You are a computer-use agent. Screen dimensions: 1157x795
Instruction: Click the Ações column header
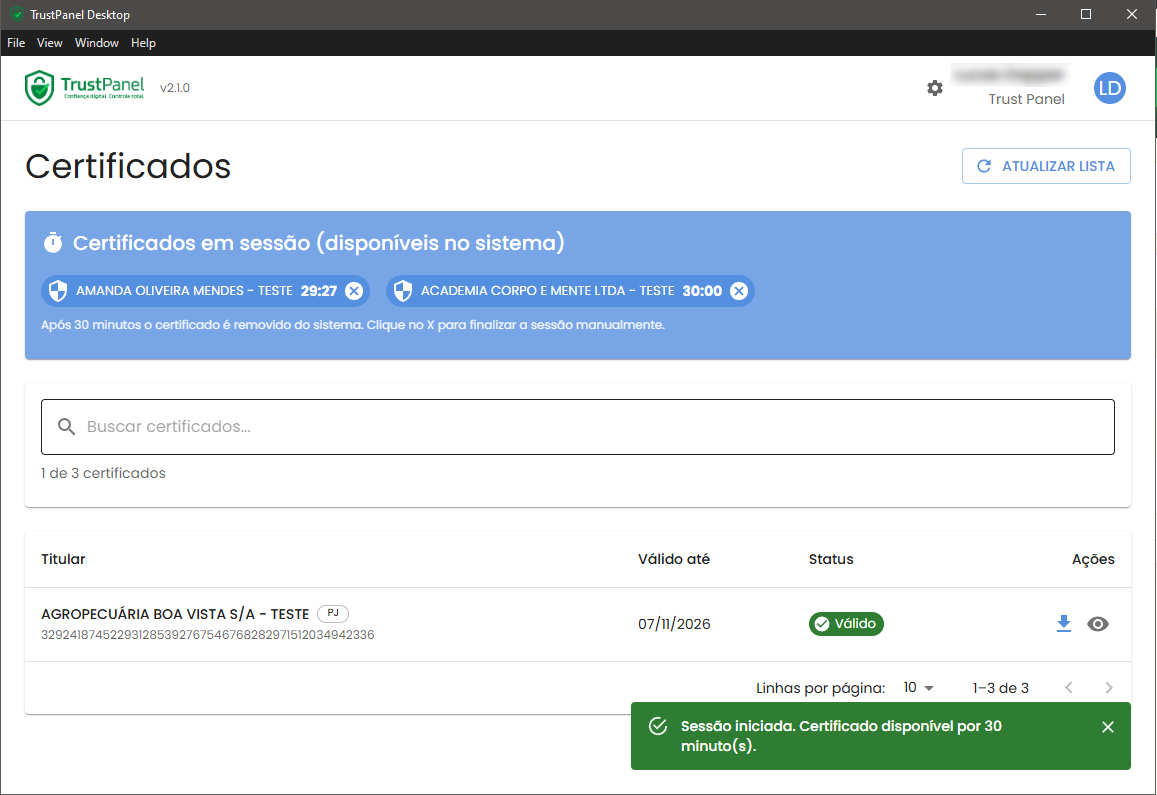[x=1093, y=559]
